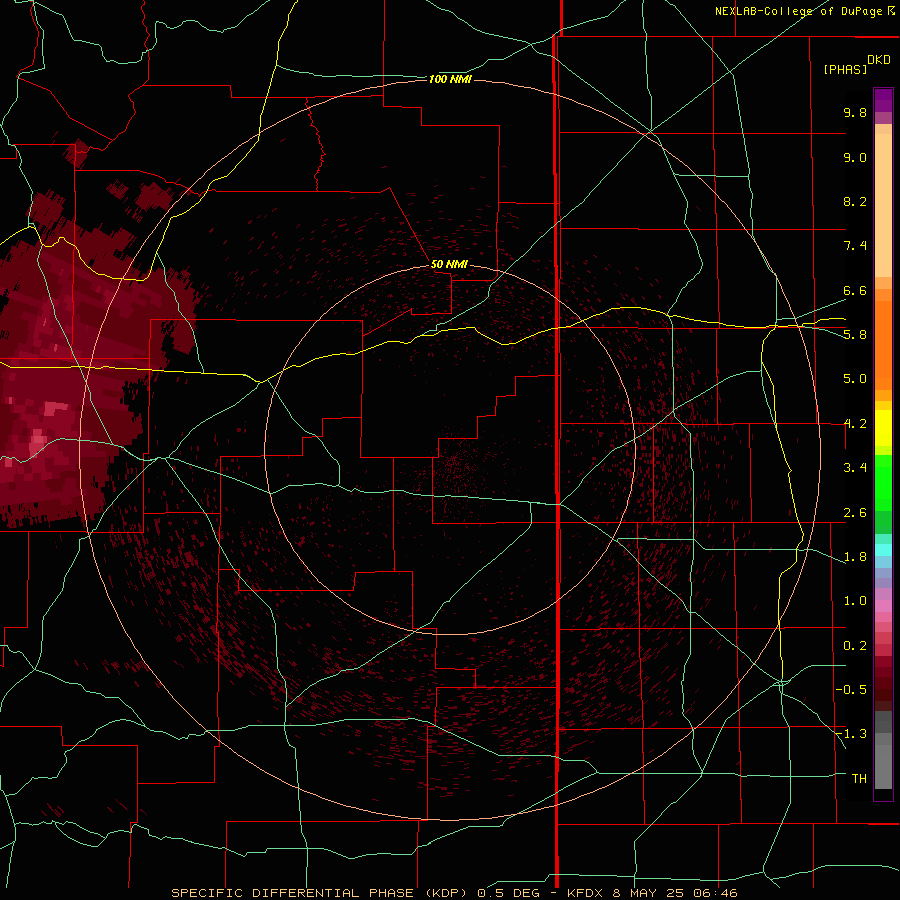
Task: Click the 4.2 scale value
Action: pos(855,424)
